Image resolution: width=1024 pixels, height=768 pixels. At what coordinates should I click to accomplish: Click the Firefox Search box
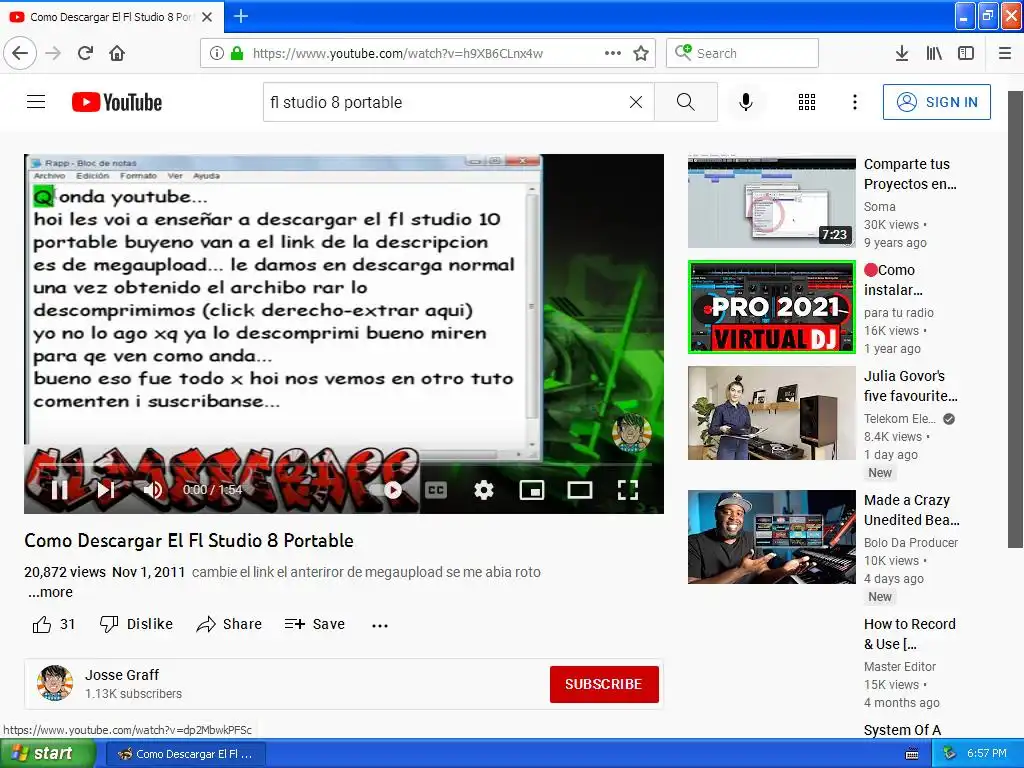click(743, 53)
